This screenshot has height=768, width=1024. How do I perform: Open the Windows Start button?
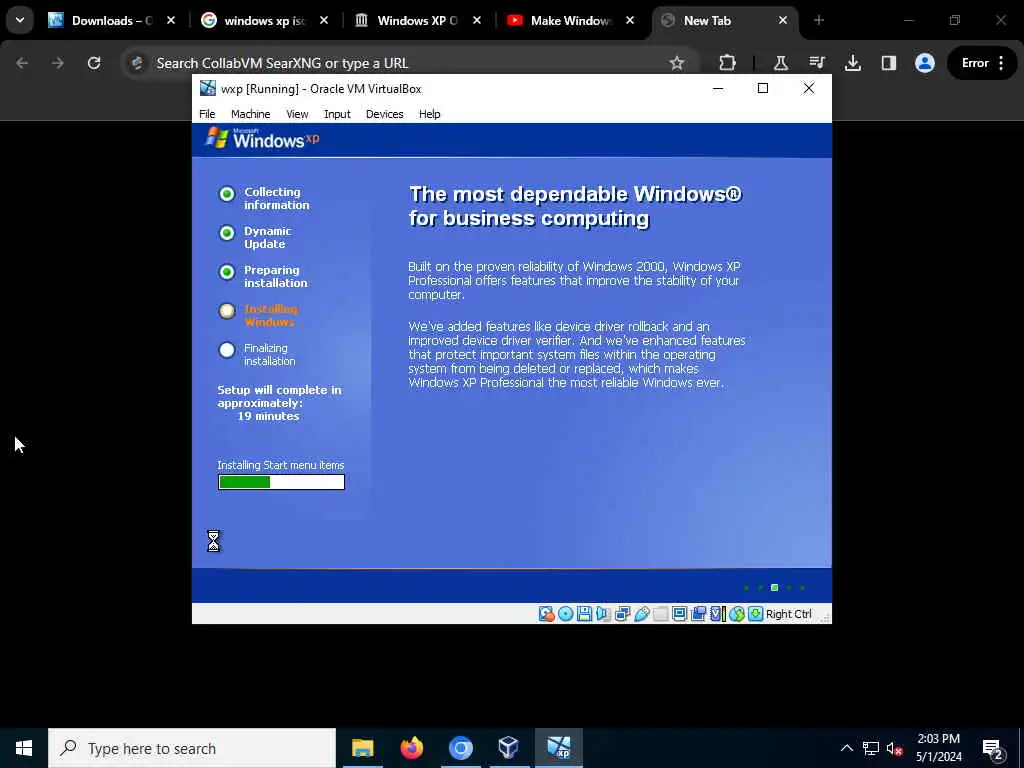coord(24,748)
